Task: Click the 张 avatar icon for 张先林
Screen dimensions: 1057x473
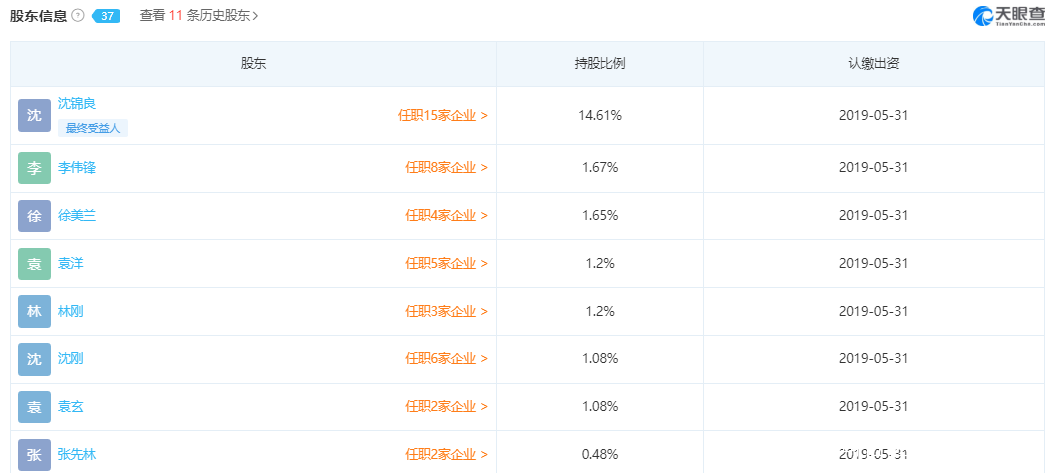Action: (34, 455)
